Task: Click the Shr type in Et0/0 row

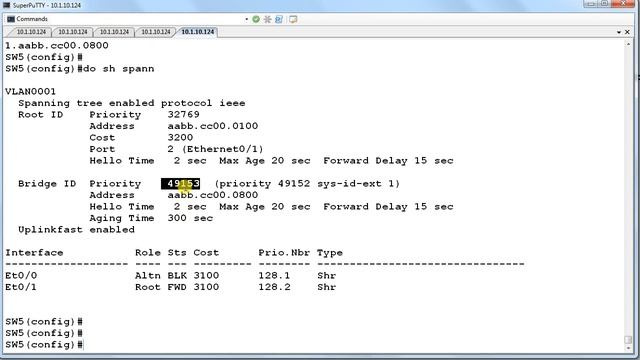Action: 327,276
